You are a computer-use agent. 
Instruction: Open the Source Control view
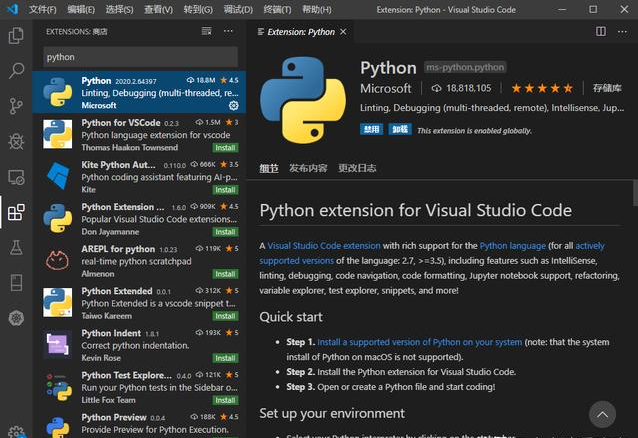click(16, 106)
